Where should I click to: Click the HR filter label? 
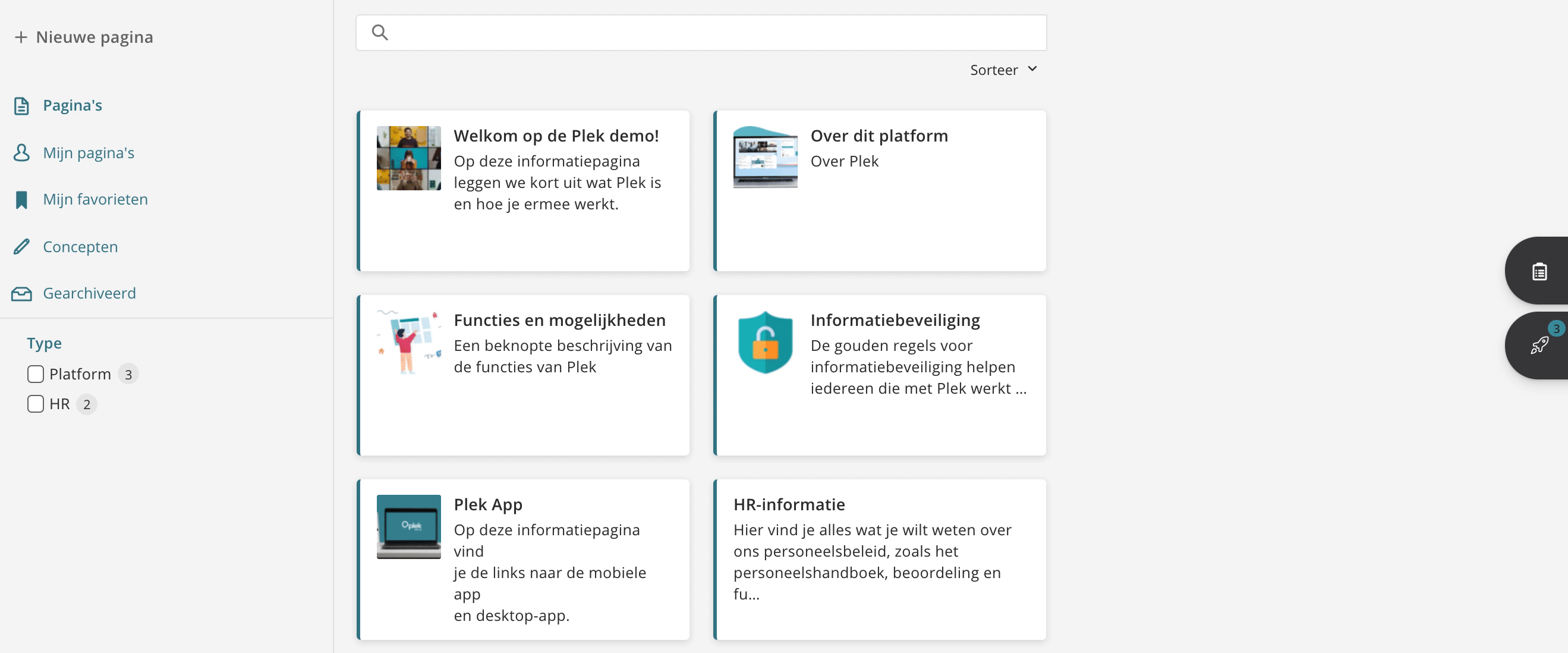tap(59, 404)
